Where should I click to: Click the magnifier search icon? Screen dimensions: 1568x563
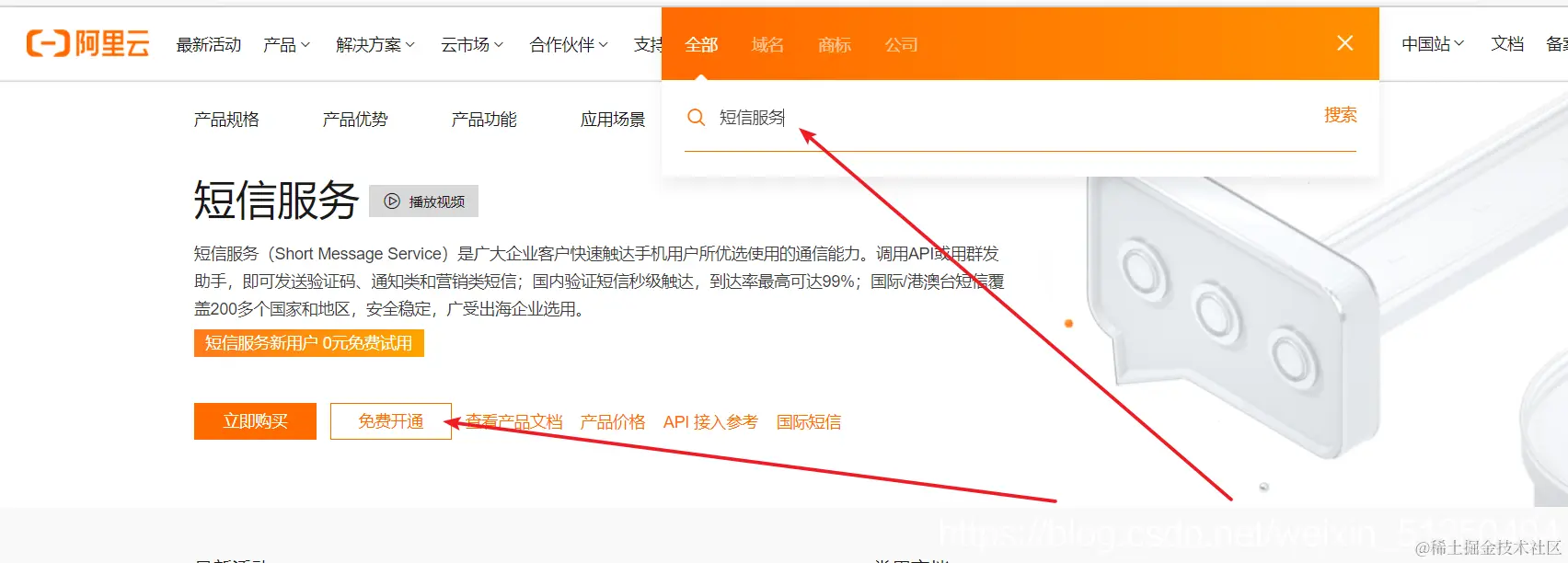697,117
